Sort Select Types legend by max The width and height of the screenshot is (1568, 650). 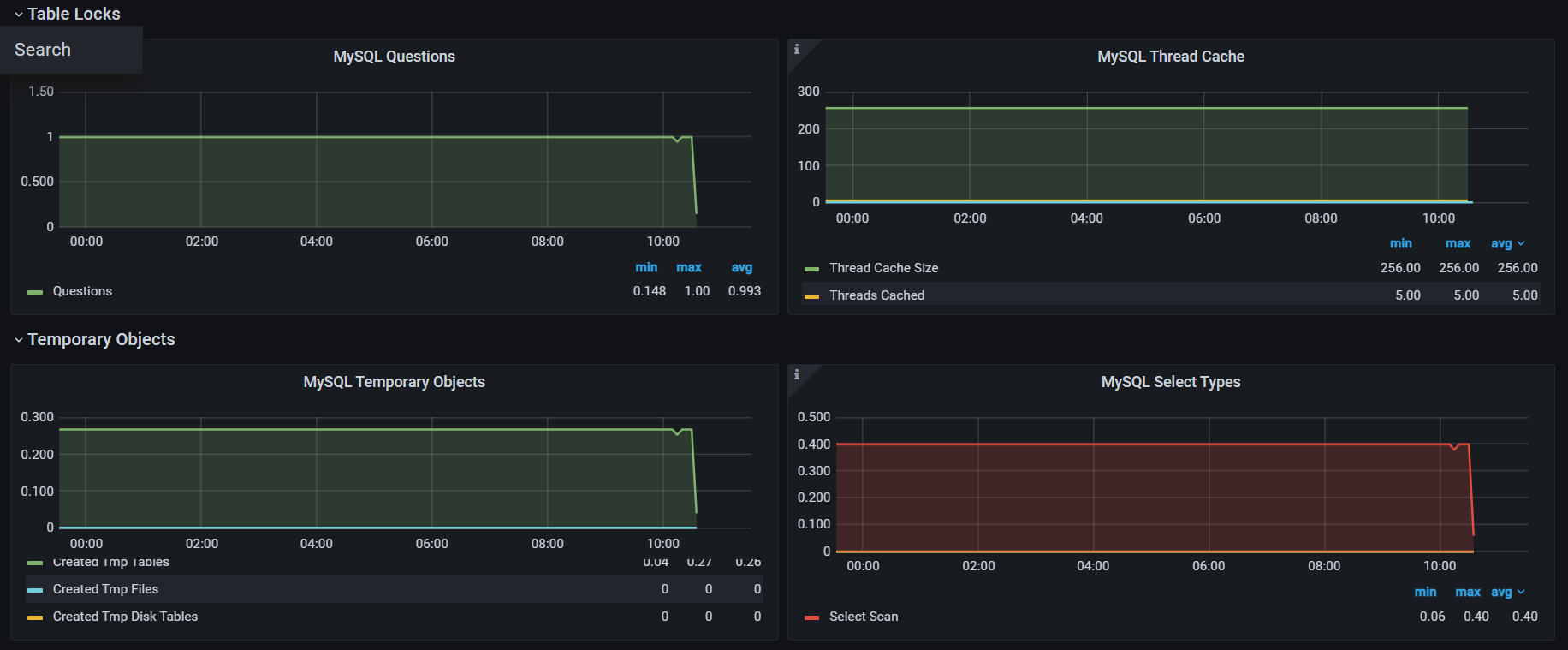pos(1468,592)
